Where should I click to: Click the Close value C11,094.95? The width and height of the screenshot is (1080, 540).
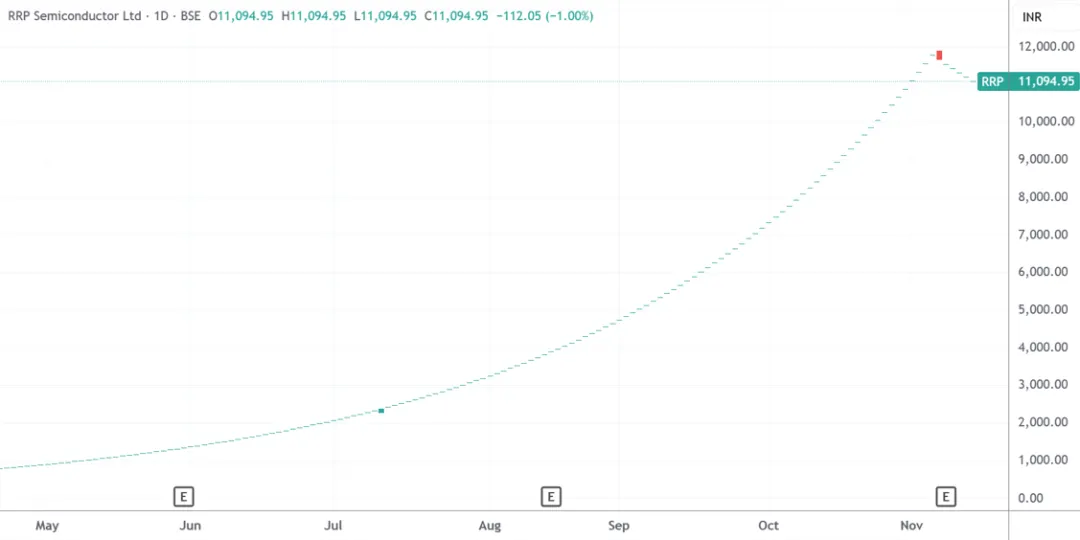tap(456, 17)
